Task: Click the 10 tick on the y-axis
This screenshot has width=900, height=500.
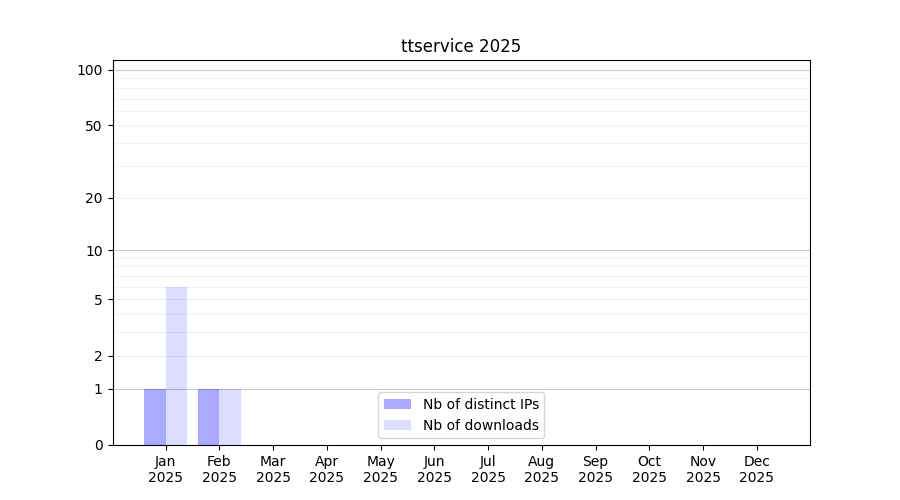Action: 94,251
